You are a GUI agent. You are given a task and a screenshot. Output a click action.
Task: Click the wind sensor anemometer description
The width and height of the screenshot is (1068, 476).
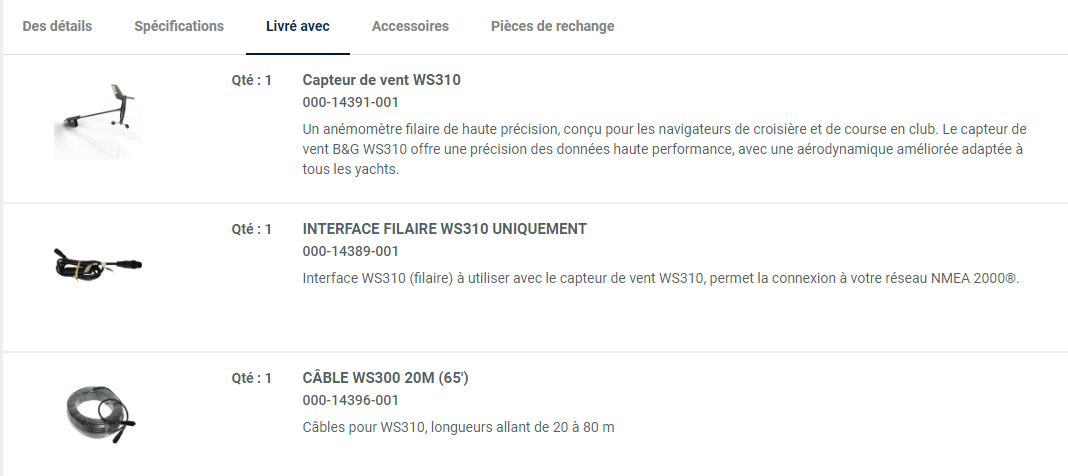tap(664, 149)
